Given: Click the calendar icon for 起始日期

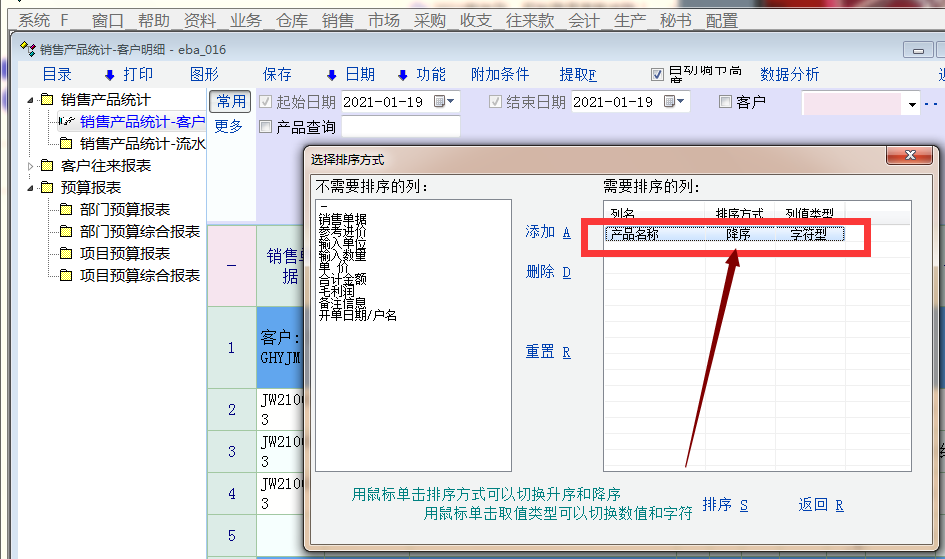Looking at the screenshot, I should pyautogui.click(x=440, y=102).
